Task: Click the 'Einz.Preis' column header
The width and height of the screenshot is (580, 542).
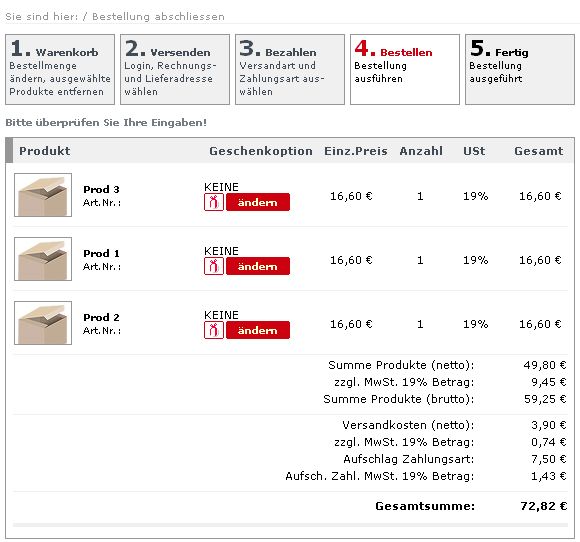Action: [x=356, y=151]
